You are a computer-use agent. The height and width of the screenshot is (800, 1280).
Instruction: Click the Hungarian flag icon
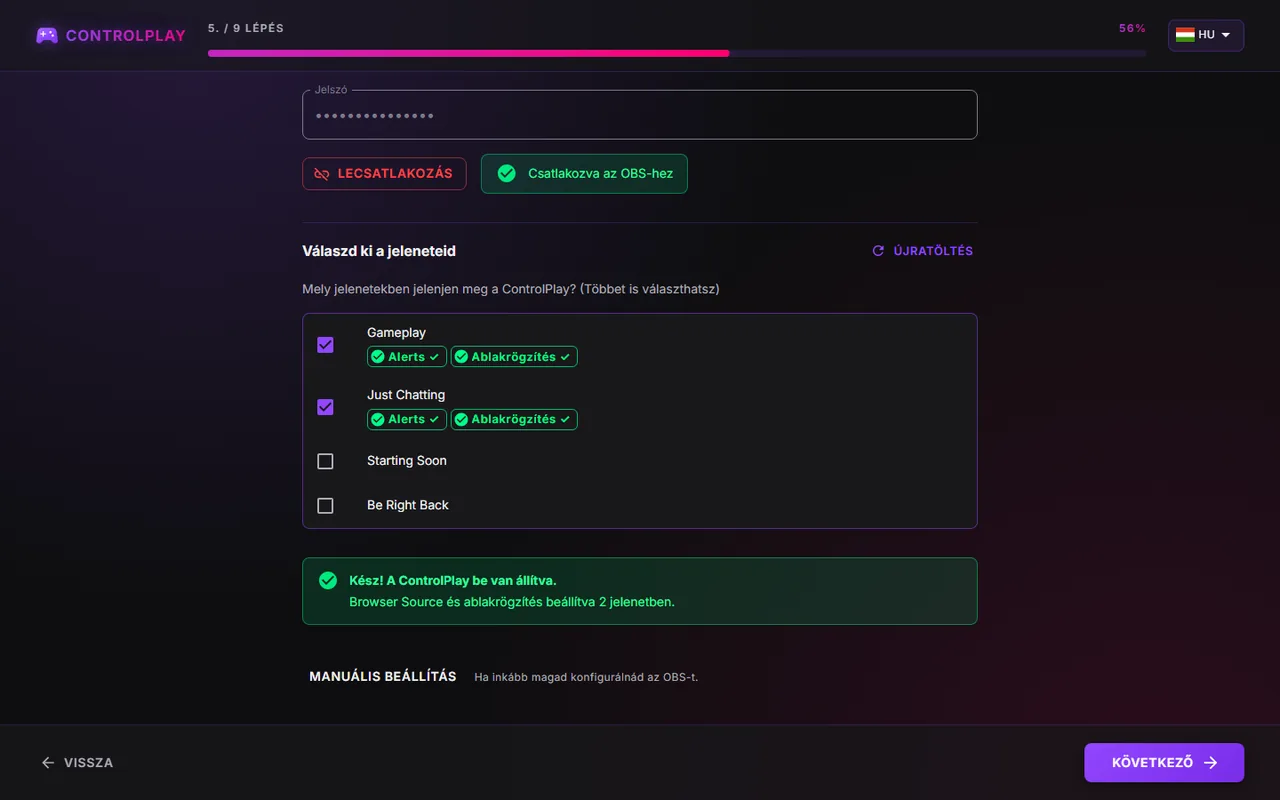pos(1185,34)
